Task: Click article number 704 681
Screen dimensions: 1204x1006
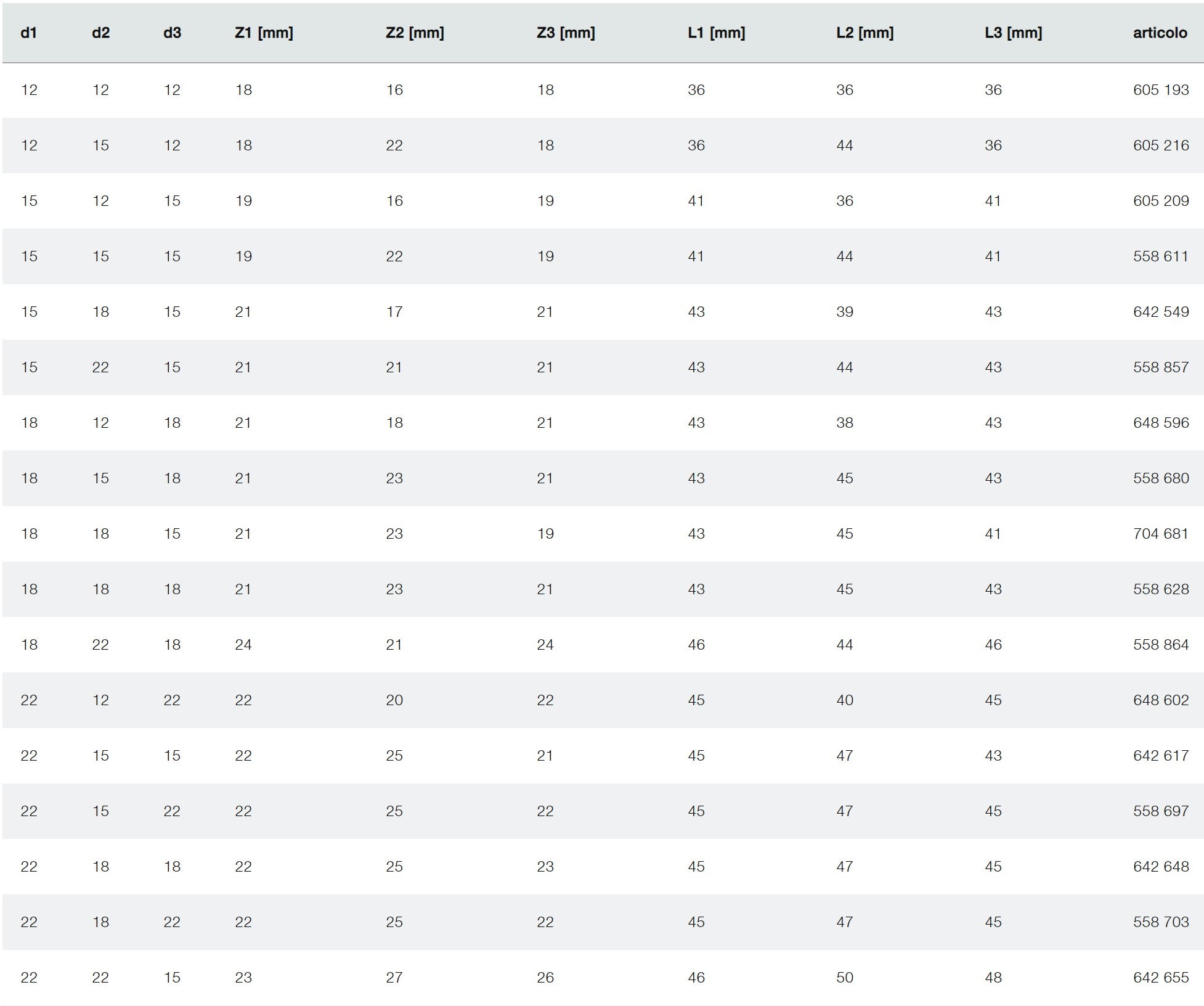Action: pos(1161,534)
